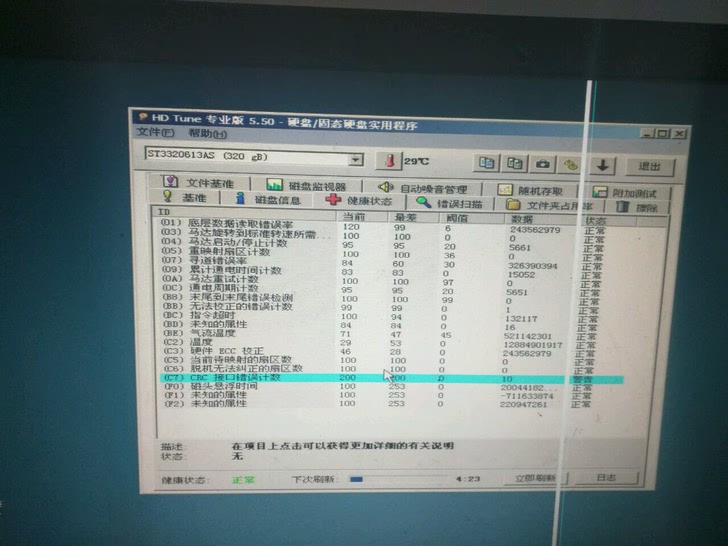Click the green 正常 health status text
The image size is (728, 546).
243,480
